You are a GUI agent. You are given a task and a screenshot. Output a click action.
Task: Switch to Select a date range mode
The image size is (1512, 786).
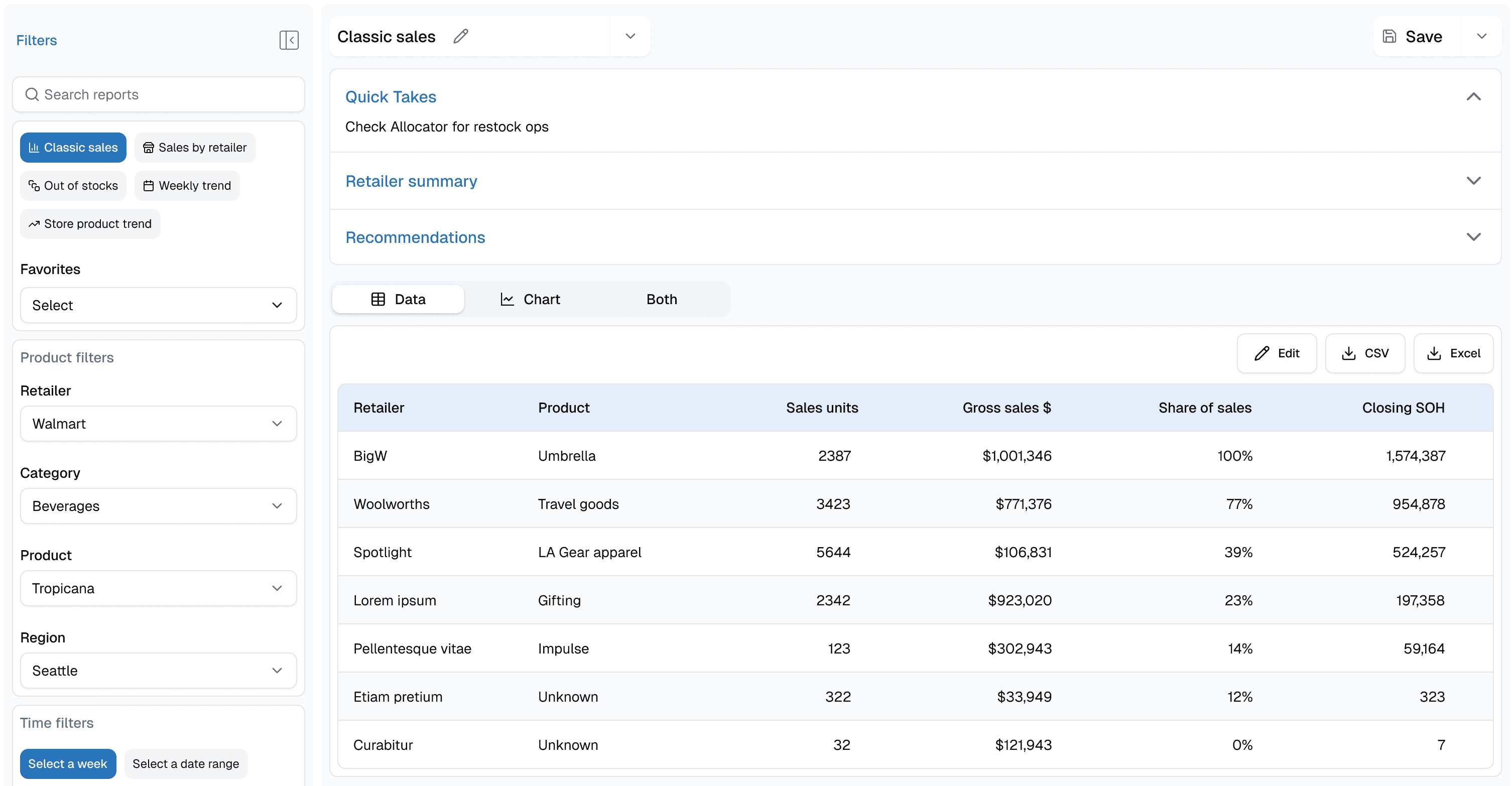click(185, 764)
